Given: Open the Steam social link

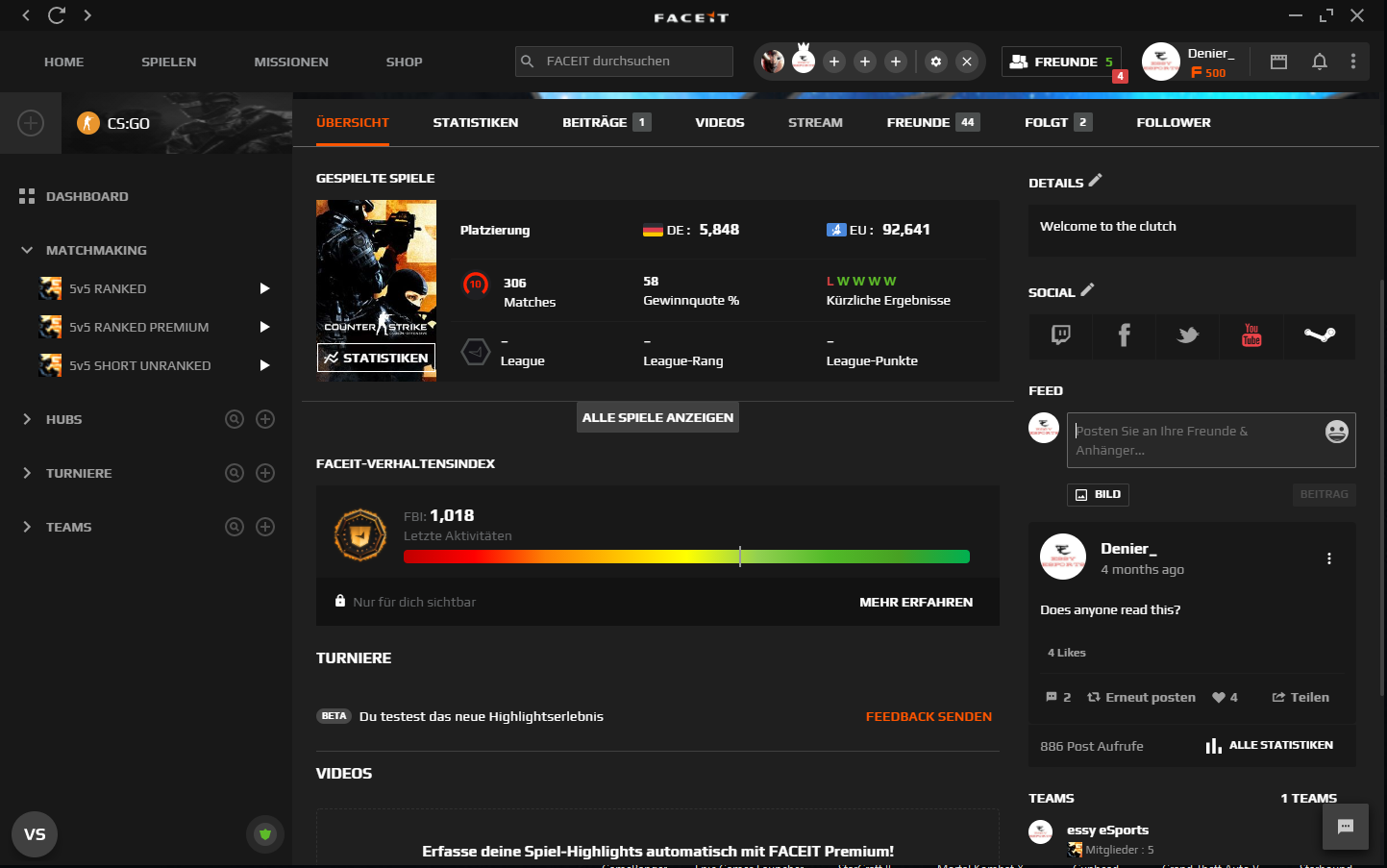Looking at the screenshot, I should pos(1320,335).
